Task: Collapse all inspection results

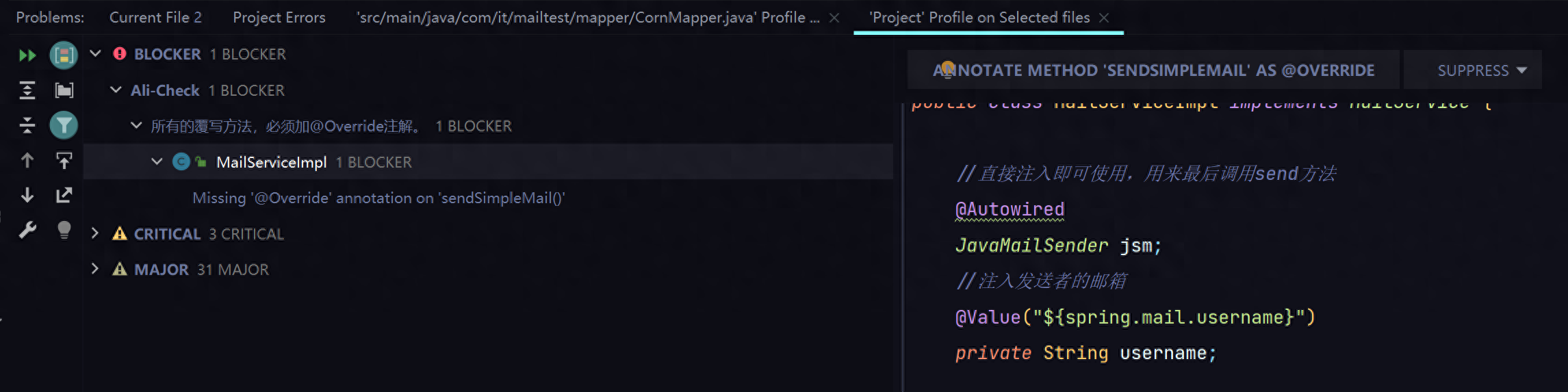Action: 27,125
